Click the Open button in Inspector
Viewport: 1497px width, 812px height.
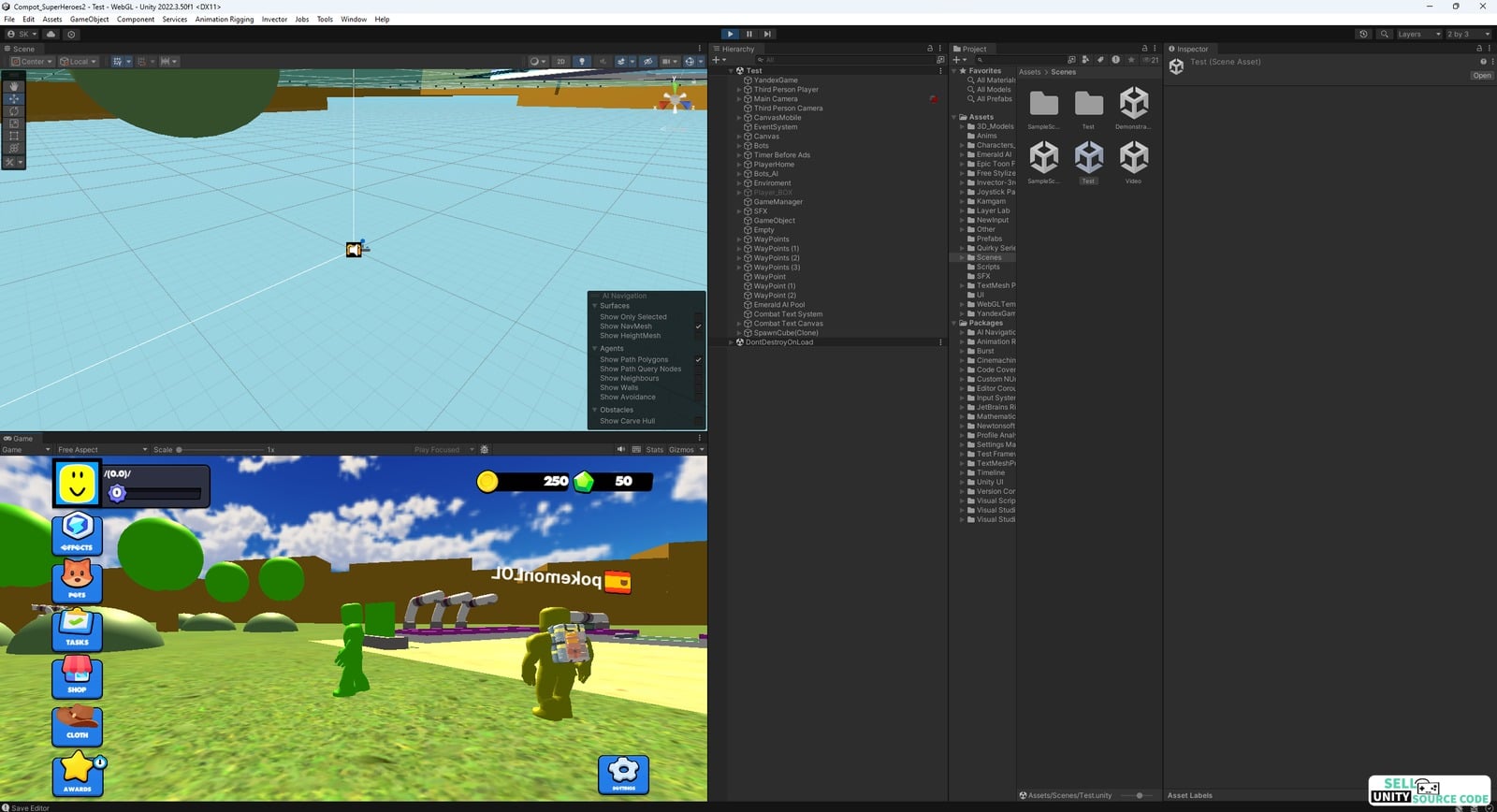tap(1481, 76)
